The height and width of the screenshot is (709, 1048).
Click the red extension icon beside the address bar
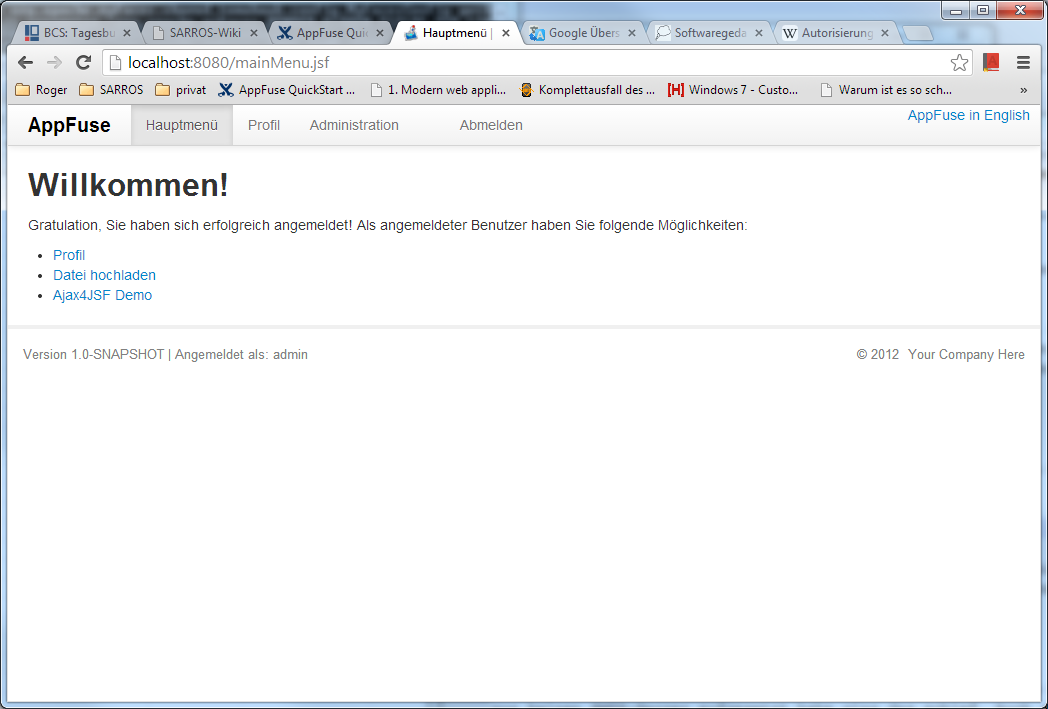click(x=991, y=62)
